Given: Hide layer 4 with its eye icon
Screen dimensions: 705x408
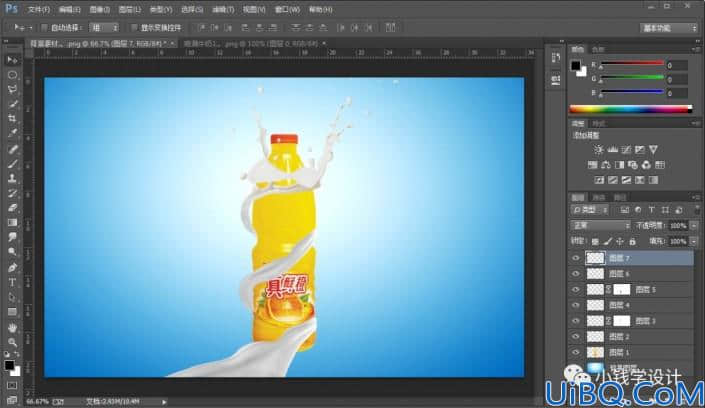Looking at the screenshot, I should [x=576, y=305].
